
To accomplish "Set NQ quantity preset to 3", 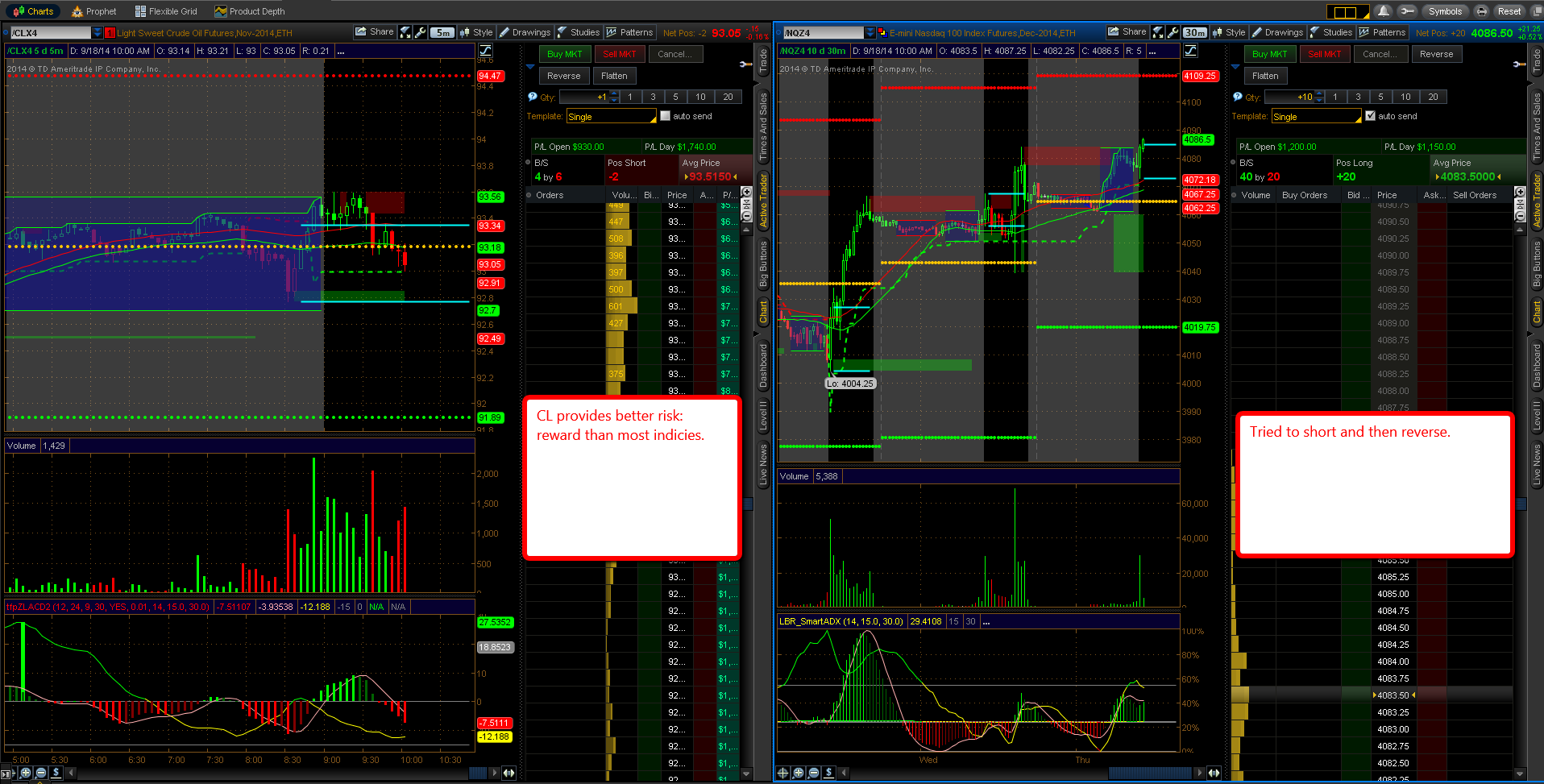I will point(1358,97).
